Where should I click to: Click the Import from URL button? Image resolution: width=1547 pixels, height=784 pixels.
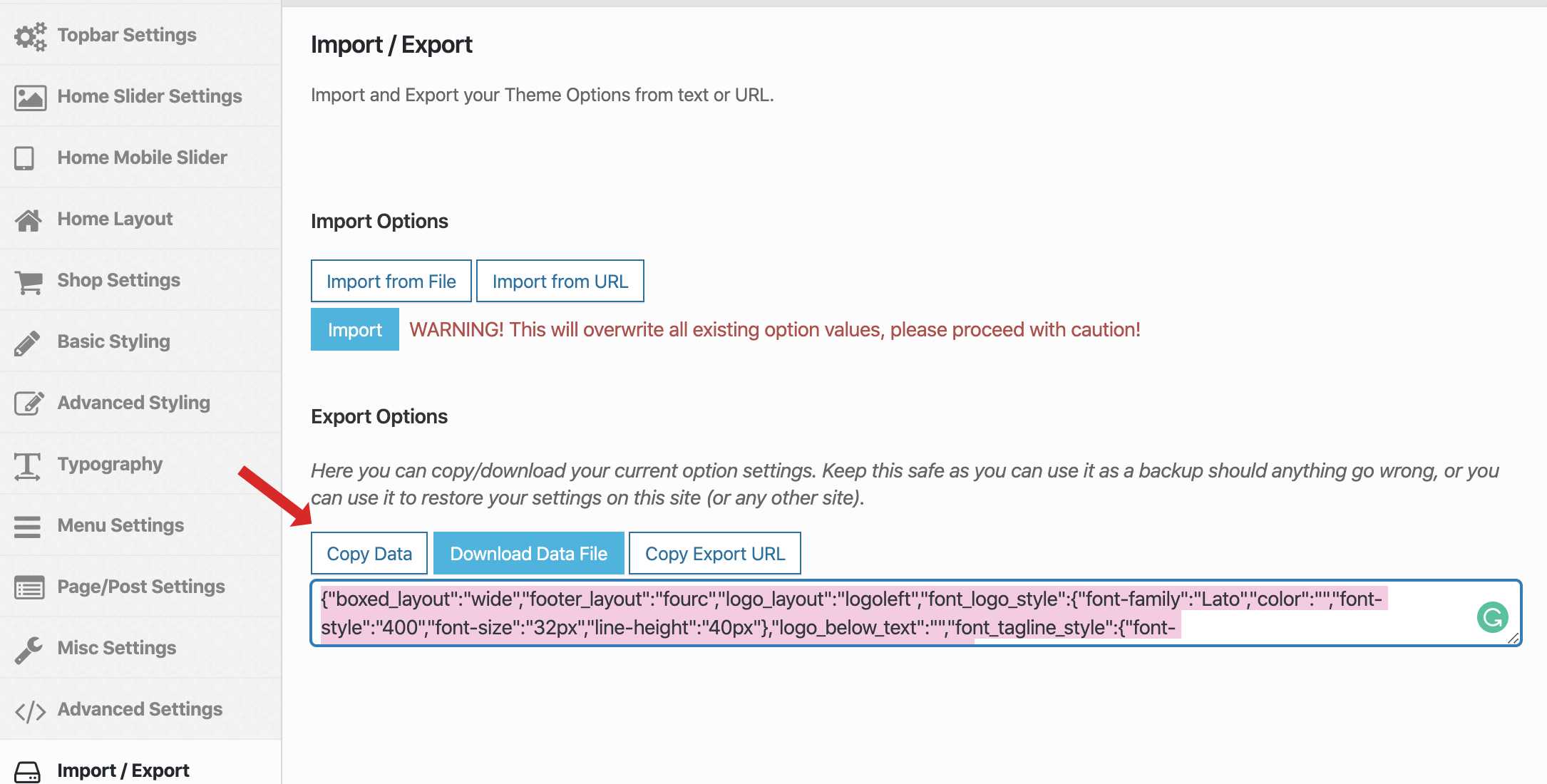pos(560,281)
